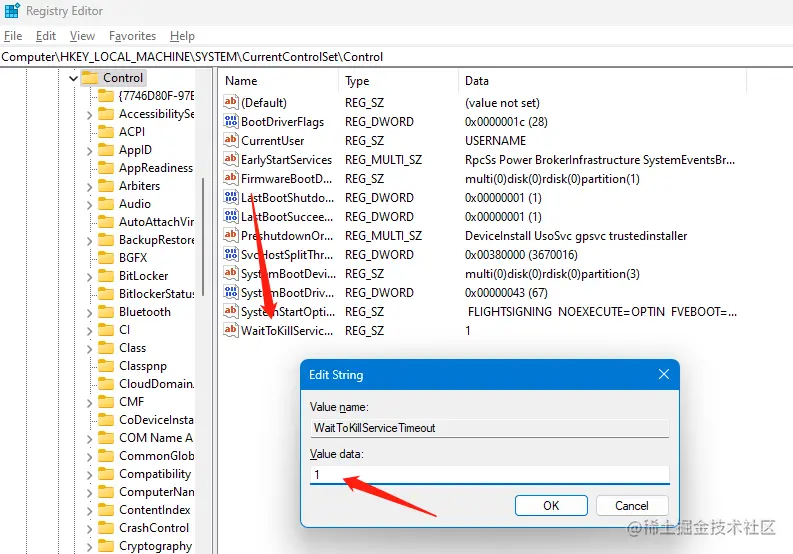Expand the CrashControl key
Image resolution: width=793 pixels, height=554 pixels.
click(90, 529)
